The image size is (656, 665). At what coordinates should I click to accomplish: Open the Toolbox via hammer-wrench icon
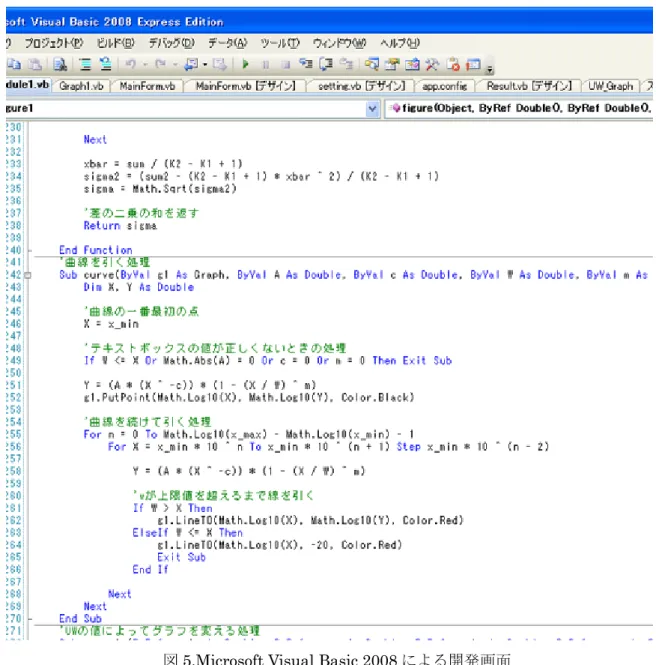pyautogui.click(x=432, y=64)
